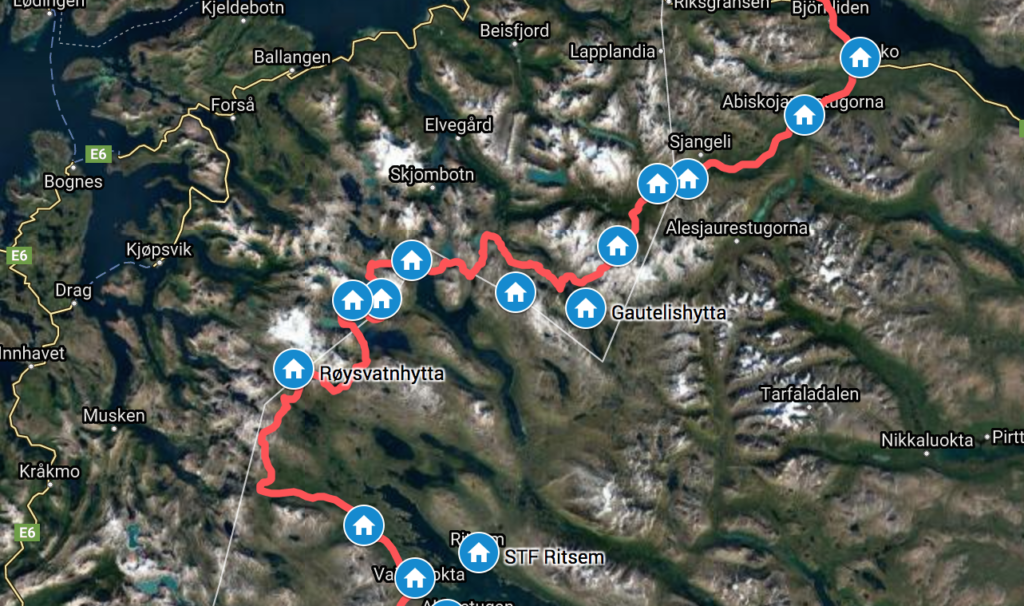Select the Skjombotn place label
Image resolution: width=1024 pixels, height=606 pixels.
click(x=432, y=174)
